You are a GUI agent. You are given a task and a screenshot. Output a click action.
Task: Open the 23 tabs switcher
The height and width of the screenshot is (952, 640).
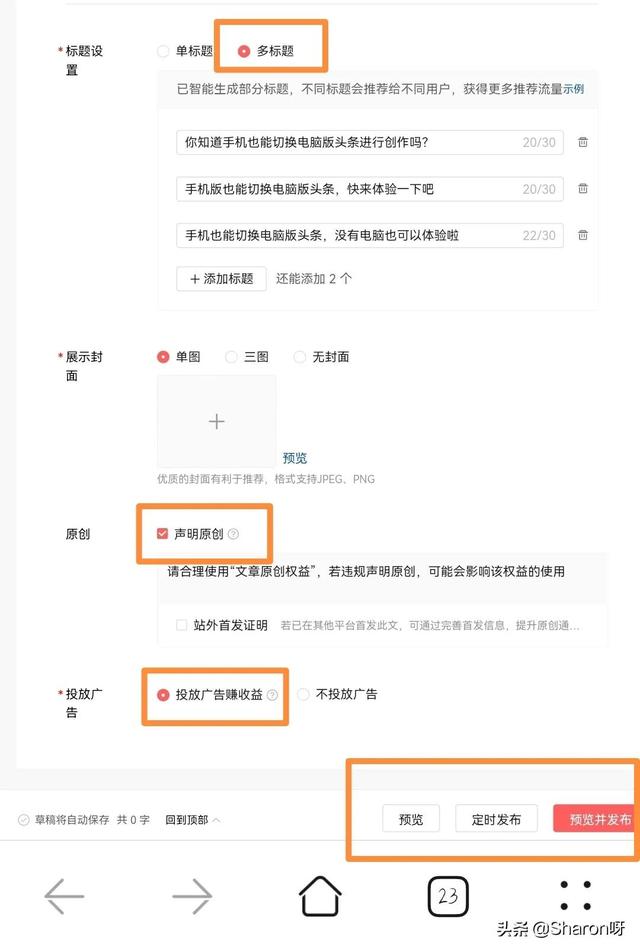(x=448, y=896)
